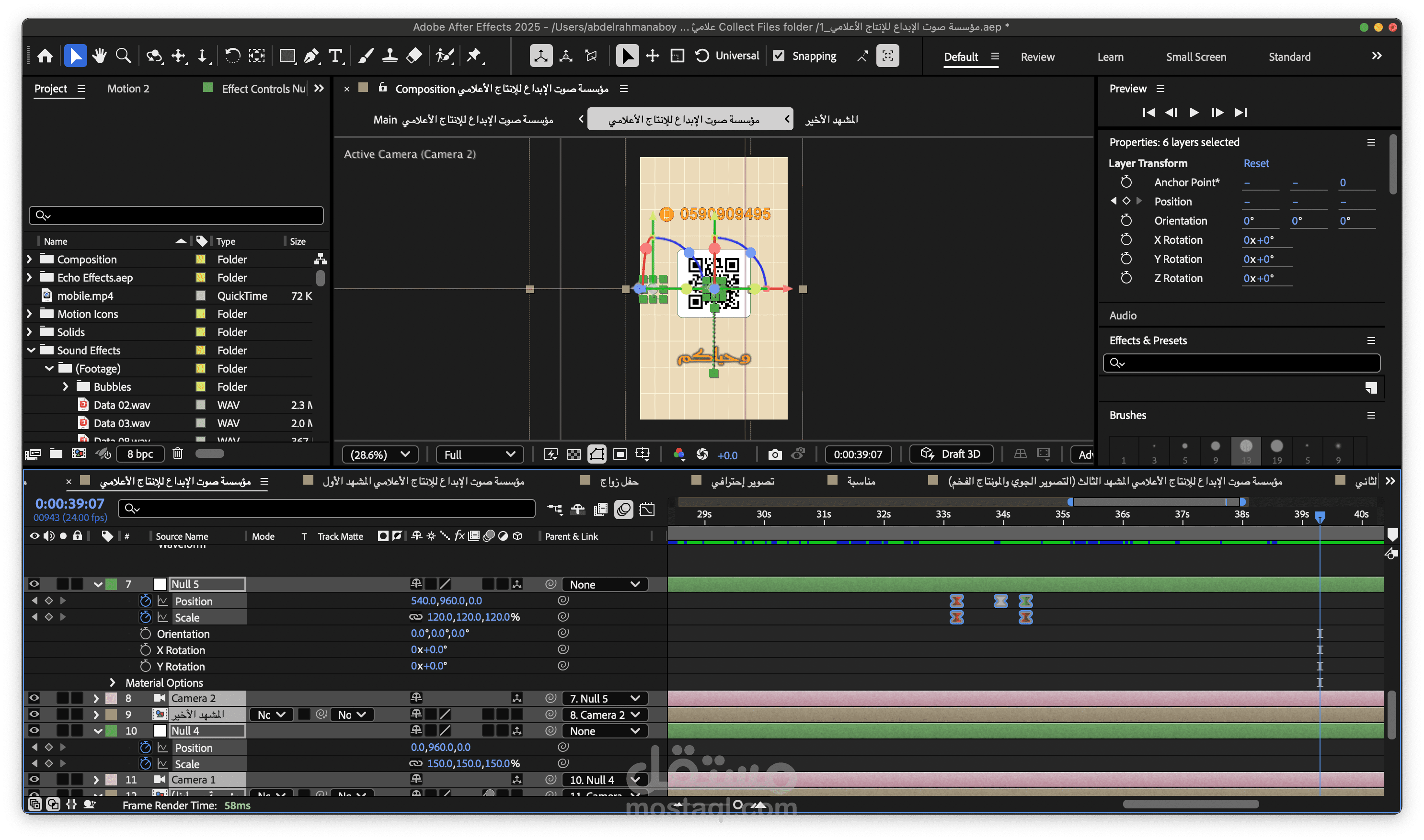The width and height of the screenshot is (1424, 840).
Task: Hide the Camera 2 layer
Action: coord(34,699)
